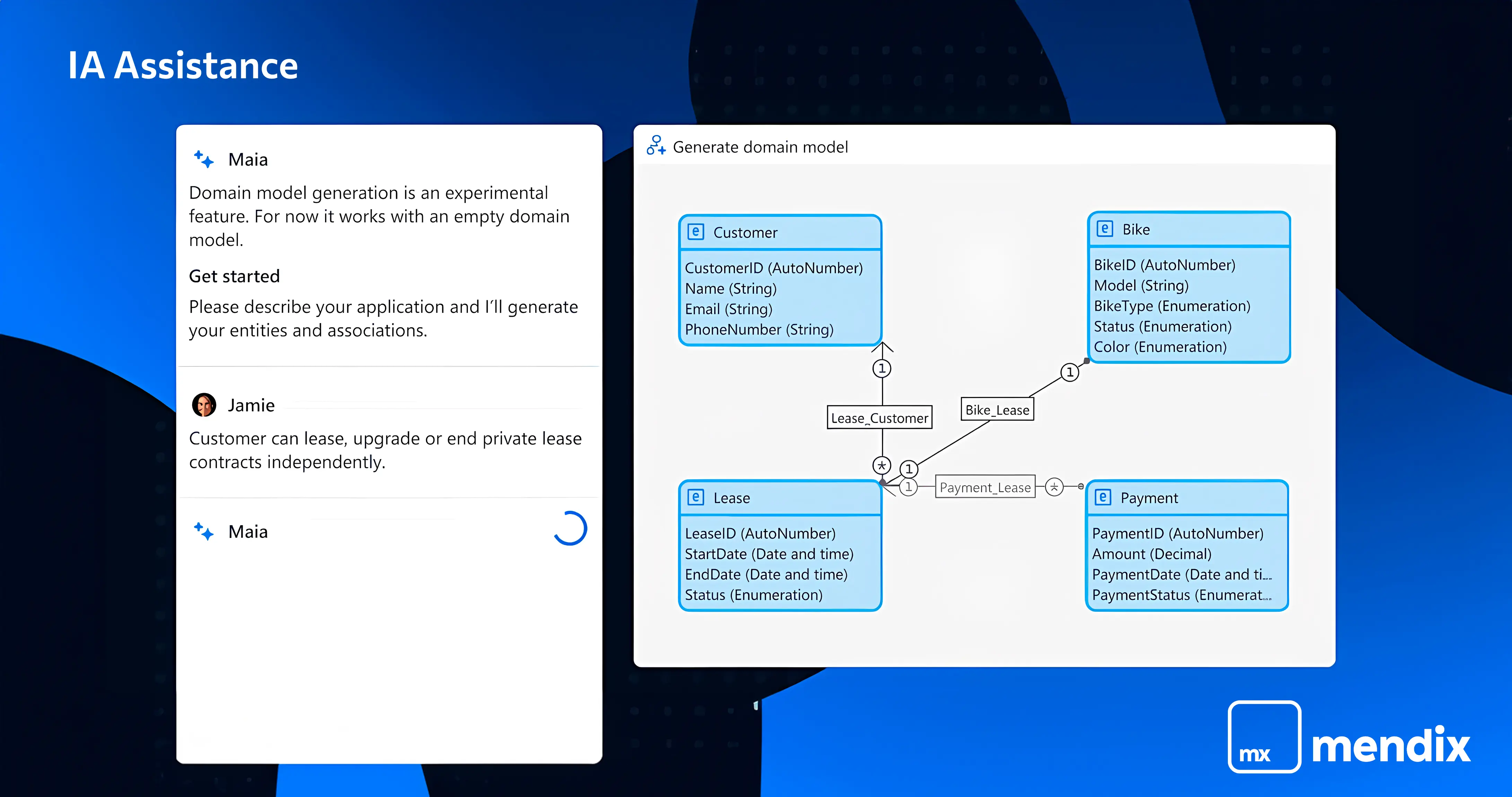Click the Payment_Lease association label
Viewport: 1512px width, 797px height.
[x=985, y=487]
